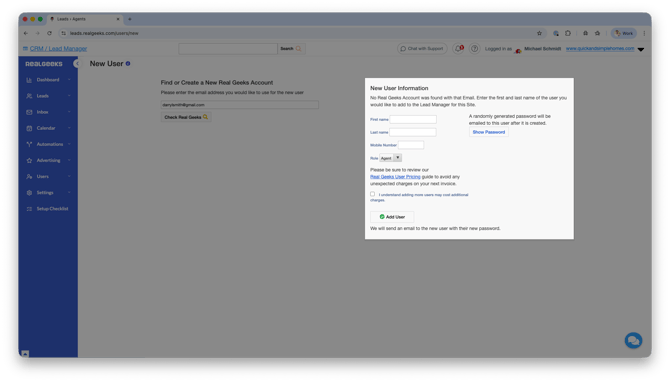Open the Real Geeks User Pricing link

click(x=395, y=177)
